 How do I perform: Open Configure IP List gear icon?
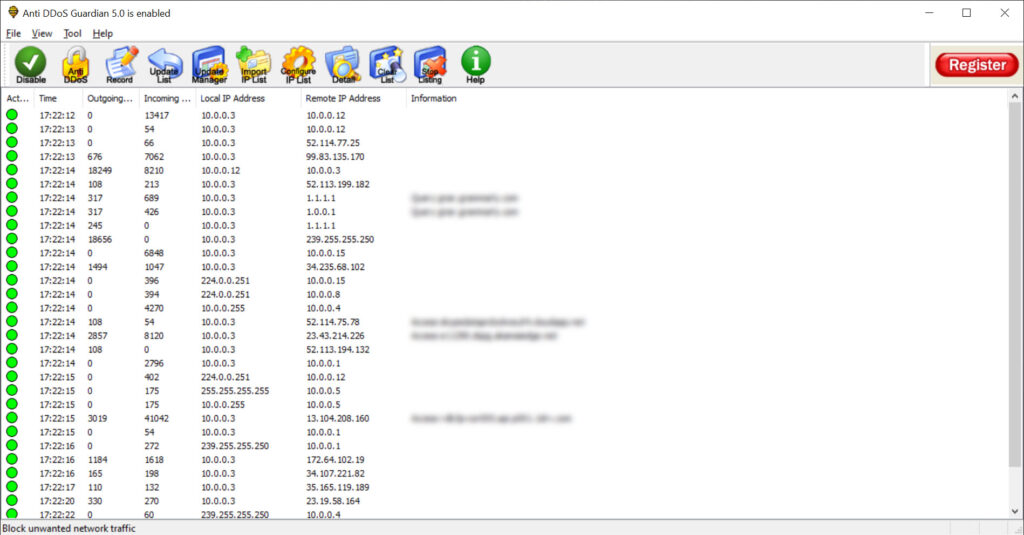(298, 65)
